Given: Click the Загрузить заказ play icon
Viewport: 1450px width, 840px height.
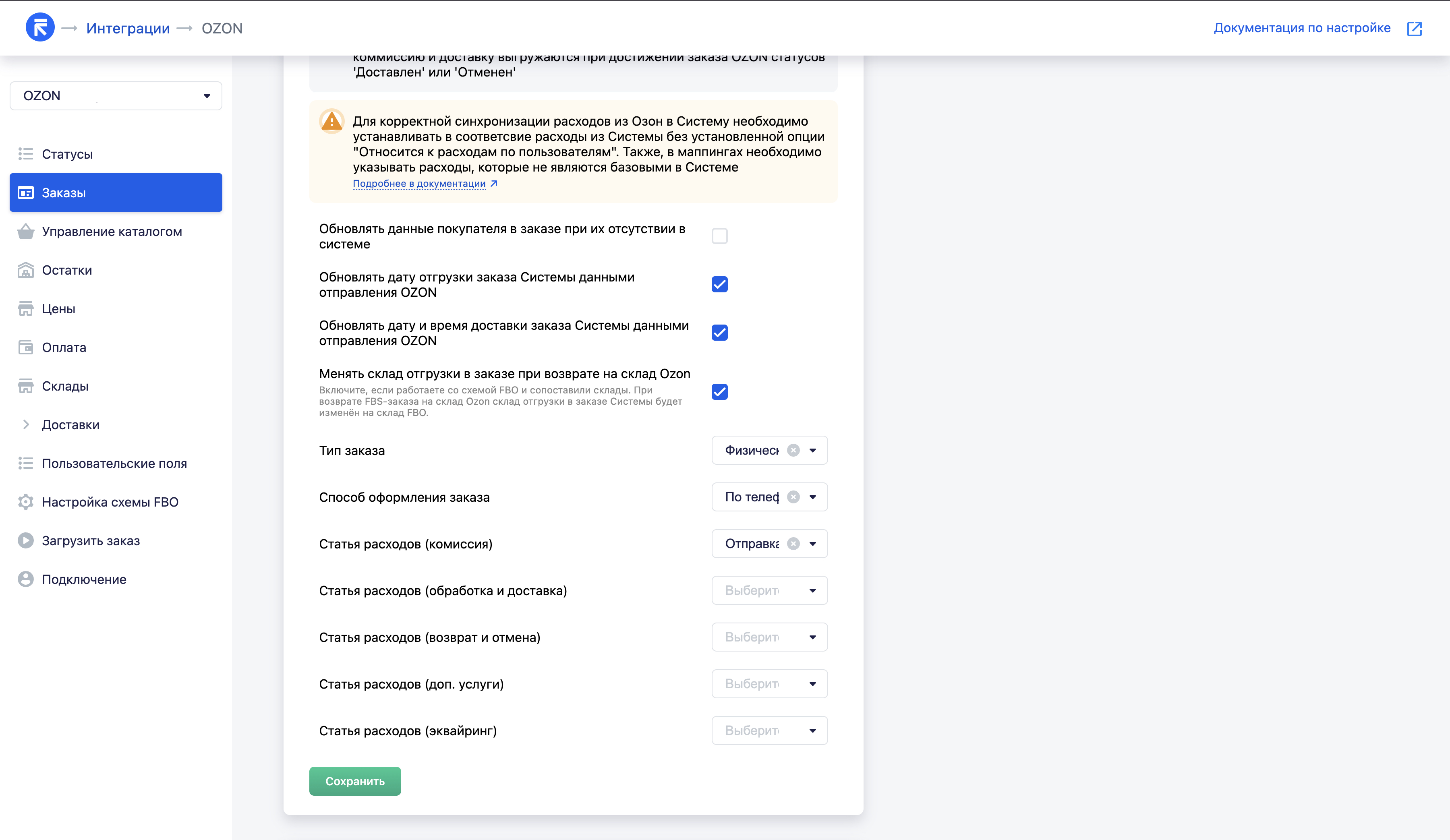Looking at the screenshot, I should 25,540.
